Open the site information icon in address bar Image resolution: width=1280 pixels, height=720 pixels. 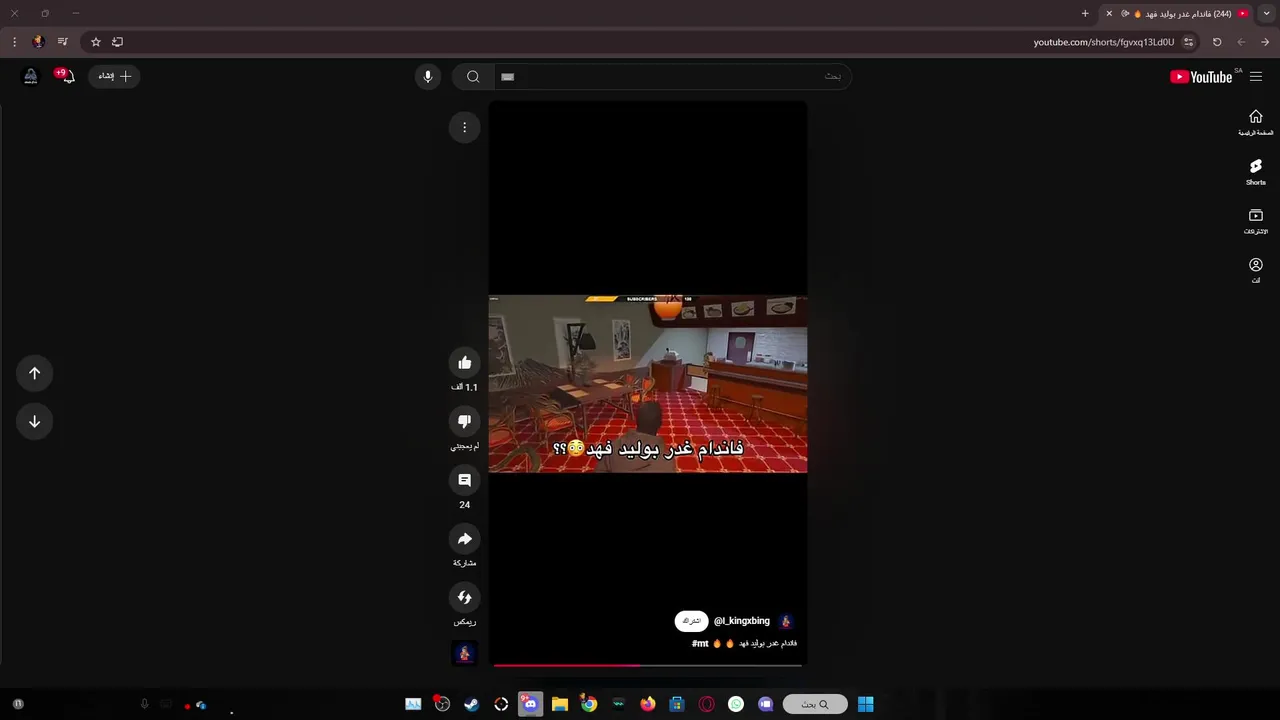click(1188, 42)
